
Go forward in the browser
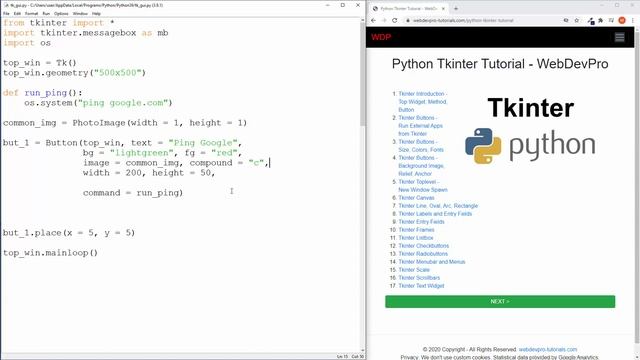[x=384, y=20]
